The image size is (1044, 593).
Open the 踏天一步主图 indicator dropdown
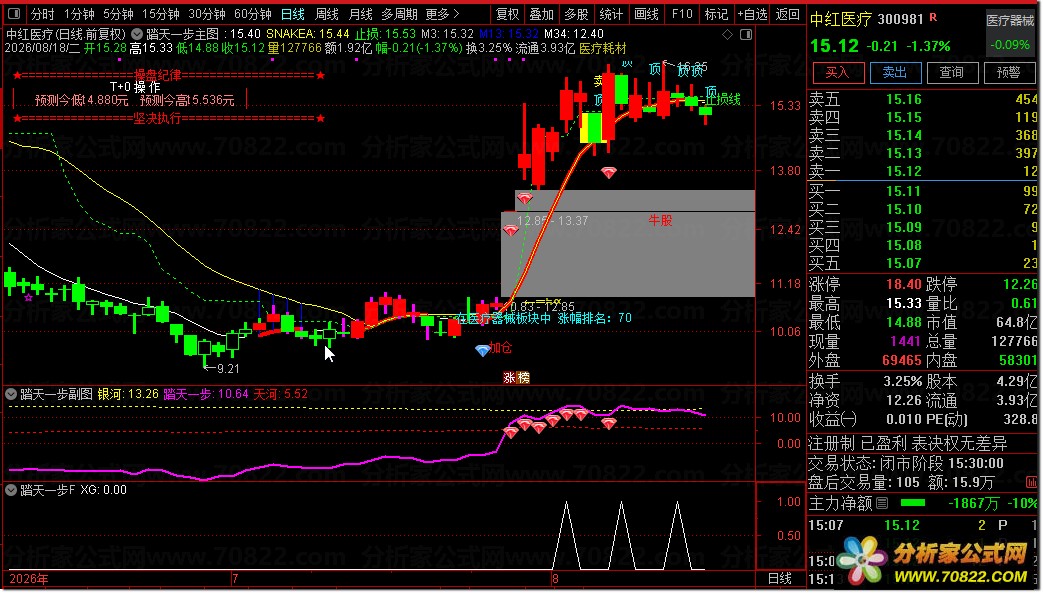pyautogui.click(x=137, y=34)
